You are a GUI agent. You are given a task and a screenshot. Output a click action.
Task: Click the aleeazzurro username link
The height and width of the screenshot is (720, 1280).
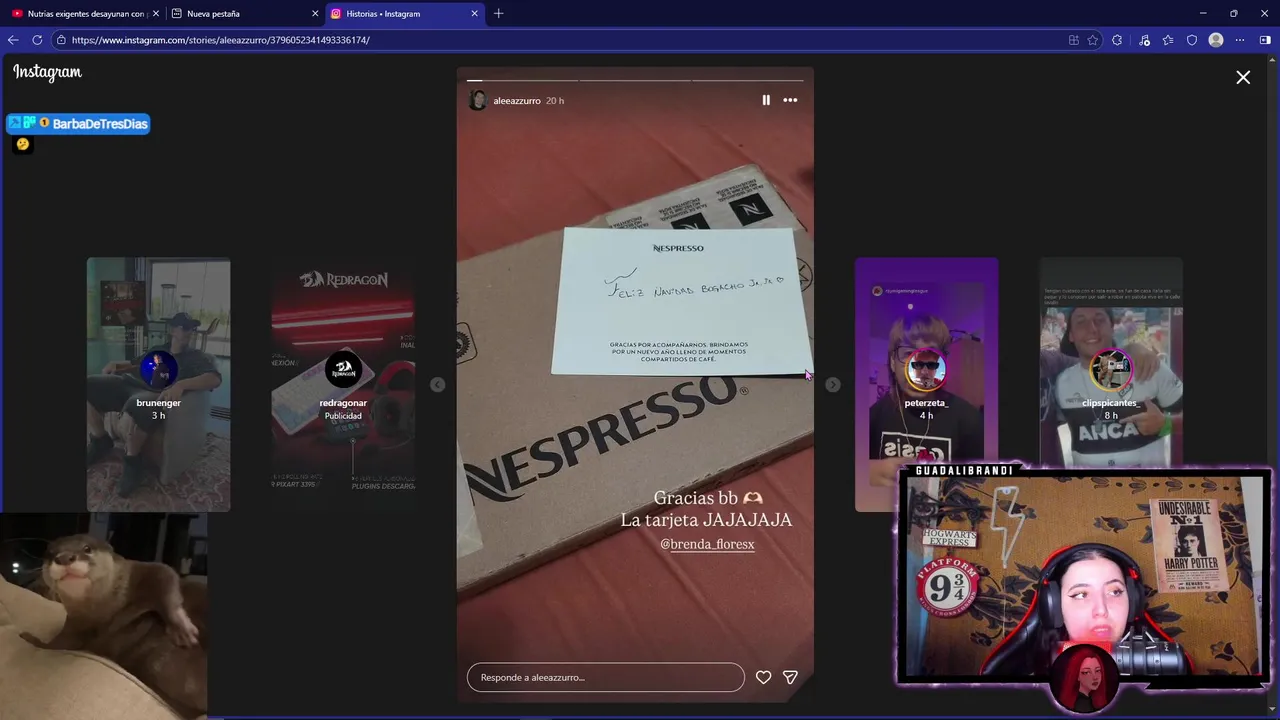tap(517, 101)
